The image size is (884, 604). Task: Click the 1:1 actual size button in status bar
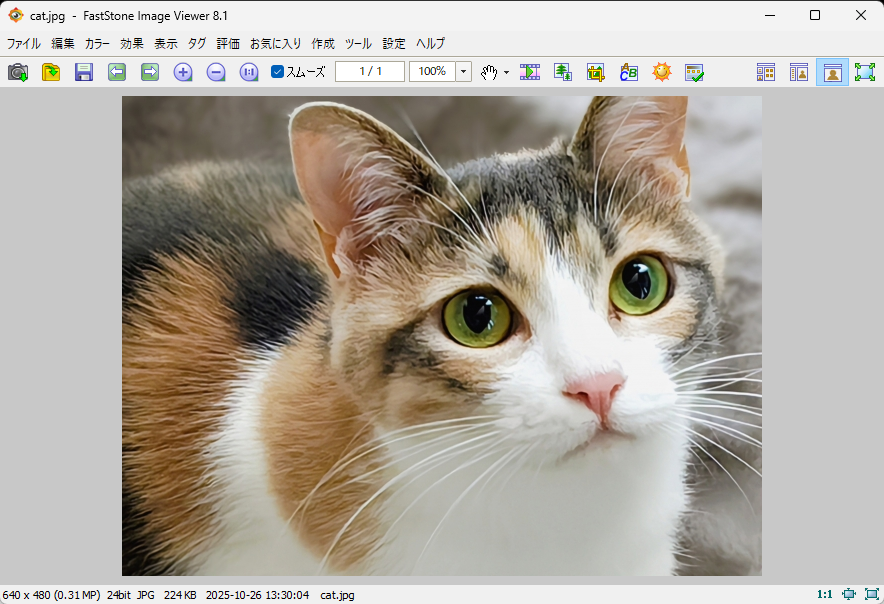[x=824, y=594]
